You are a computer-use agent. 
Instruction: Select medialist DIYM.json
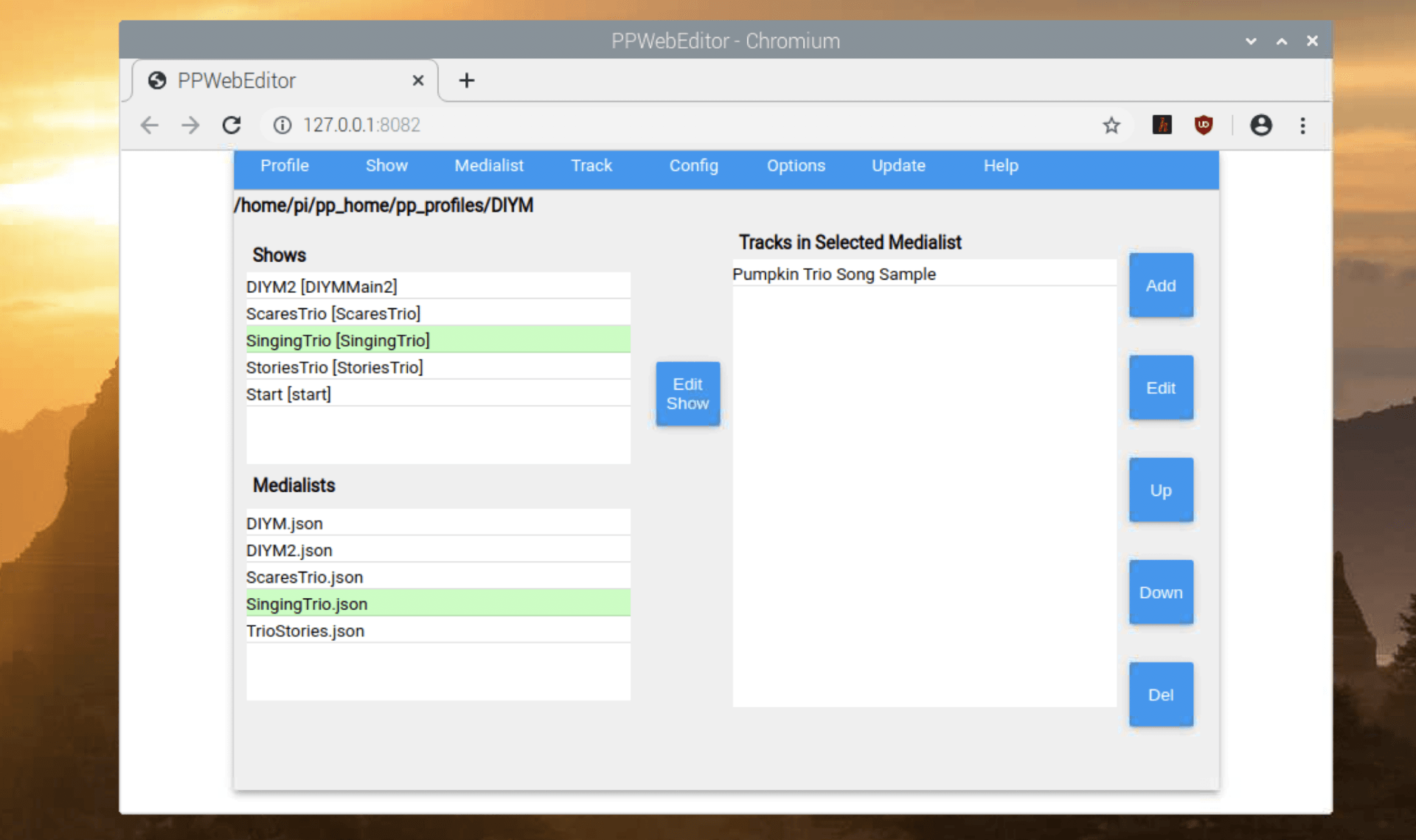point(438,523)
